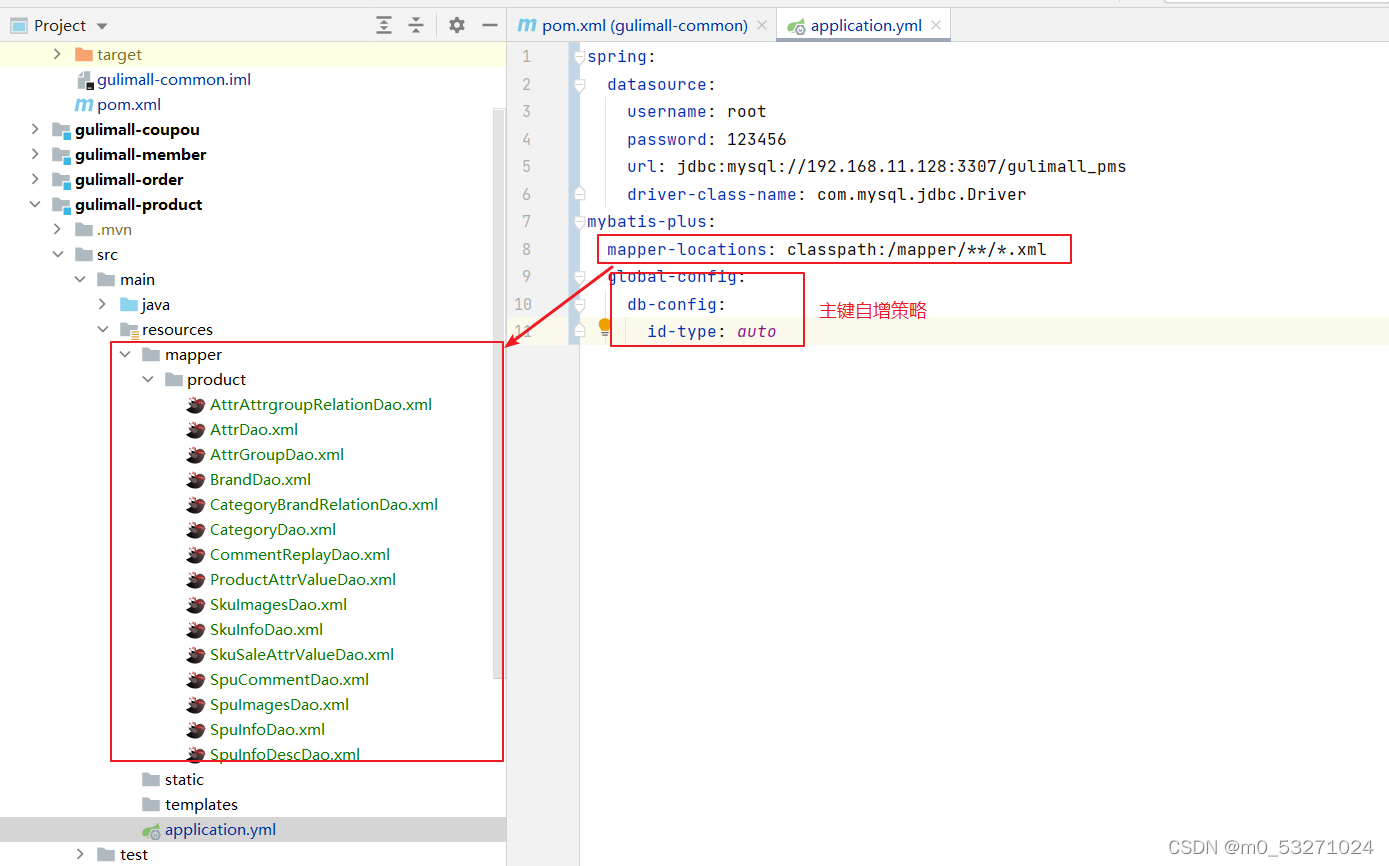The image size is (1389, 866).
Task: Collapse the product folder under mapper
Action: (x=147, y=379)
